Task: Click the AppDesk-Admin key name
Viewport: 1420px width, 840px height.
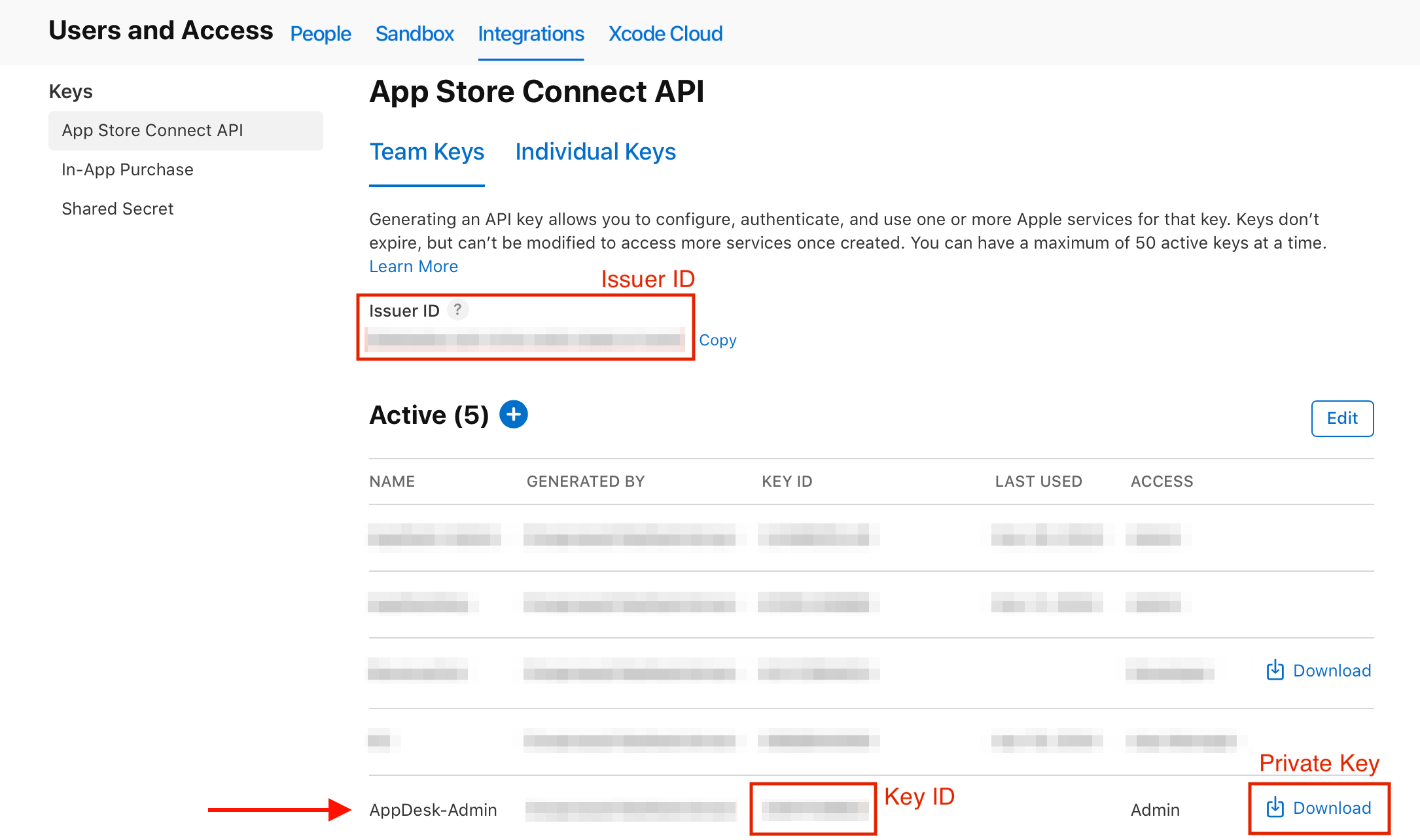Action: click(x=433, y=809)
